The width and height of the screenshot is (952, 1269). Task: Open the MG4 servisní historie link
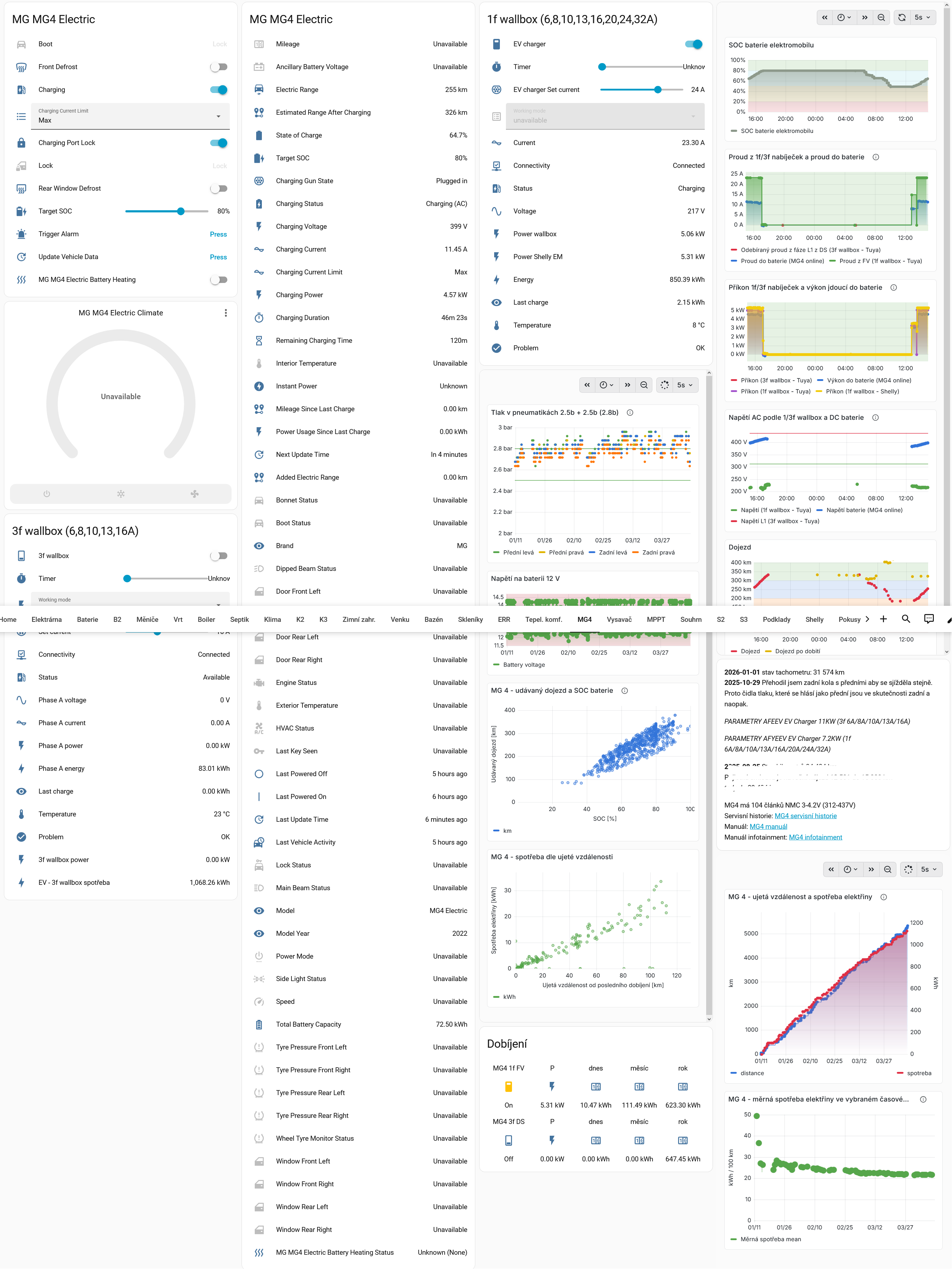[x=805, y=816]
